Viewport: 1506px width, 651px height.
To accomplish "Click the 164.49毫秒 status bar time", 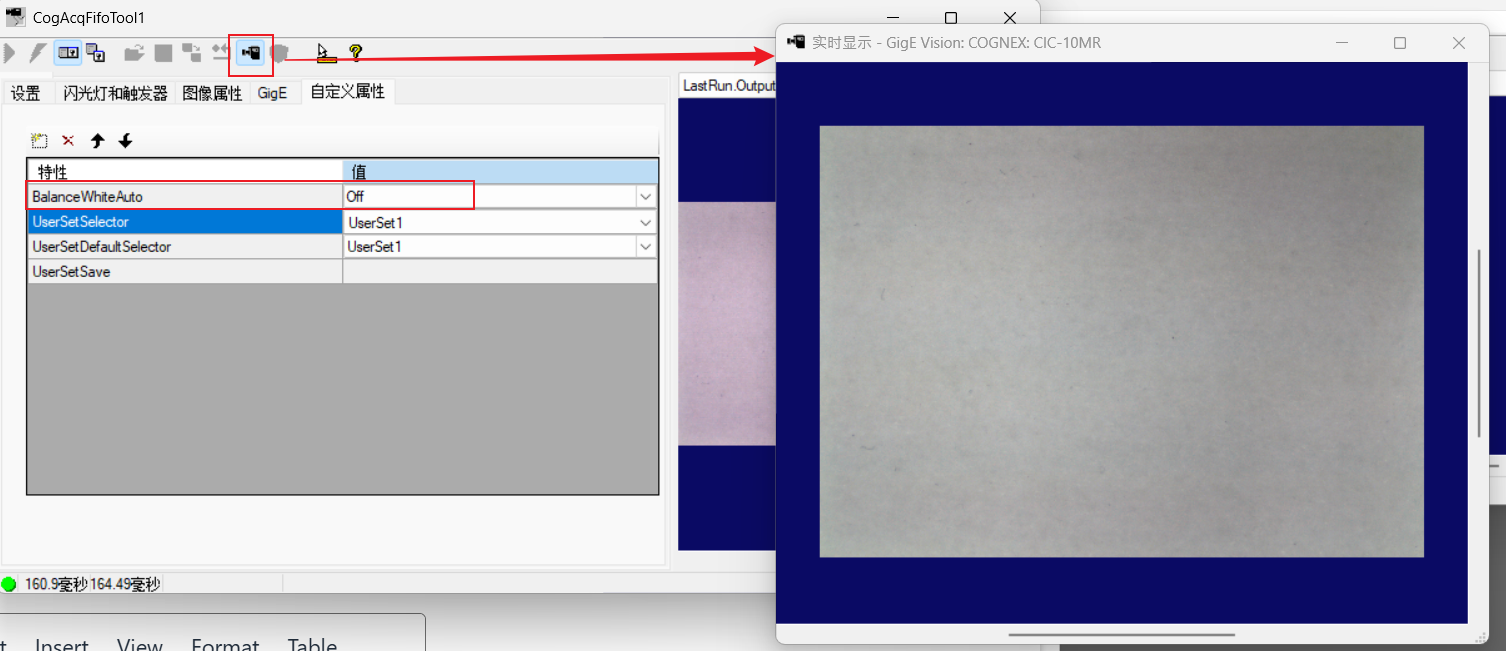I will coord(125,584).
